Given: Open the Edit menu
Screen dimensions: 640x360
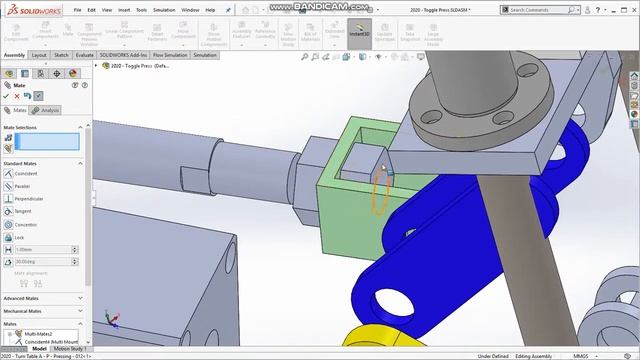Looking at the screenshot, I should tap(91, 10).
